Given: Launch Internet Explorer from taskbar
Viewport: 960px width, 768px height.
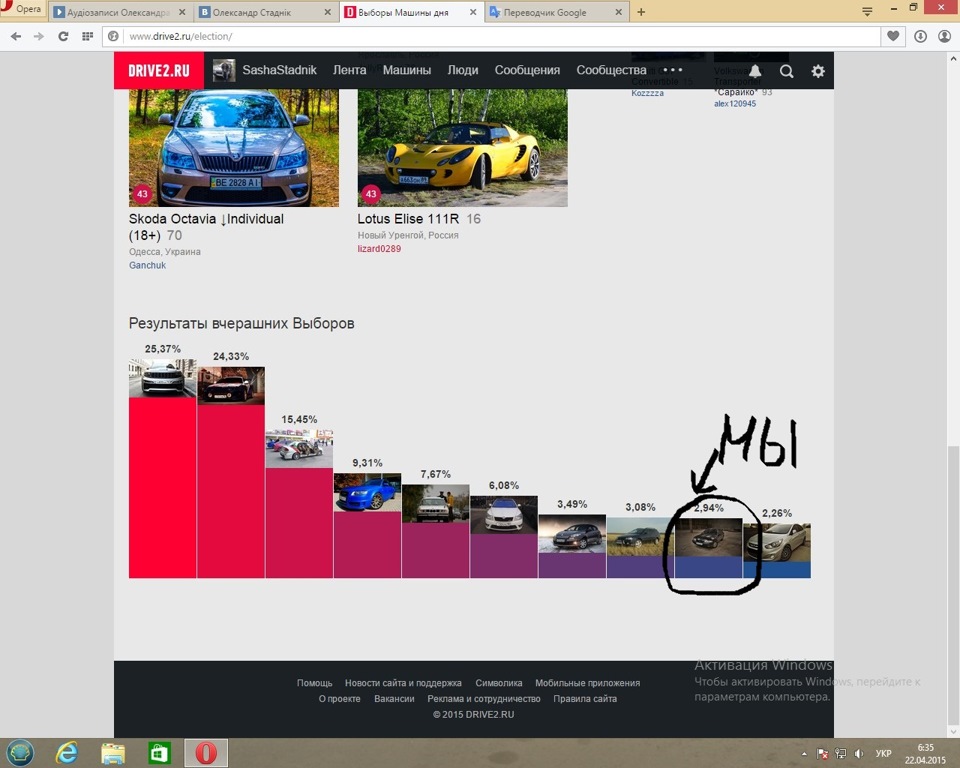Looking at the screenshot, I should click(x=67, y=753).
